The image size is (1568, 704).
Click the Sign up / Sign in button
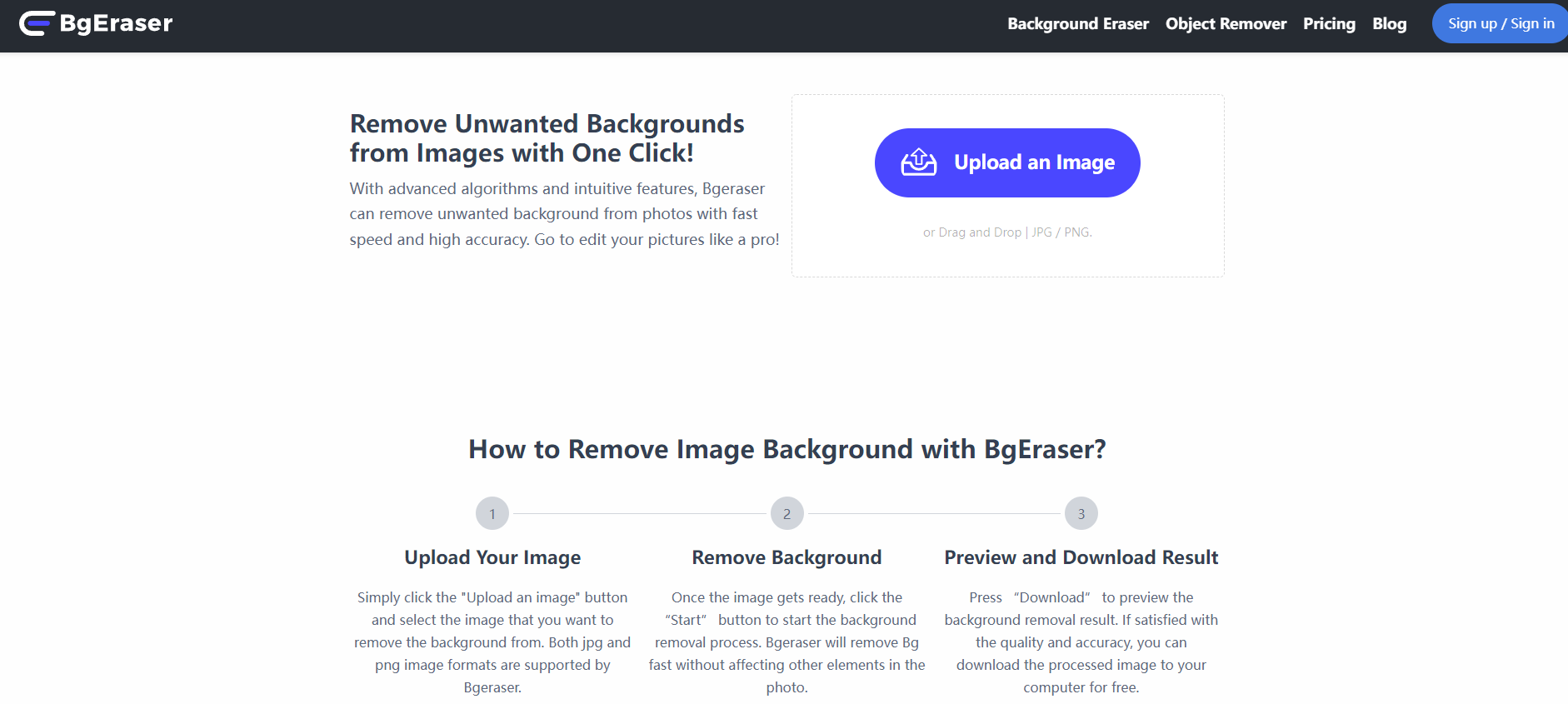[x=1501, y=23]
